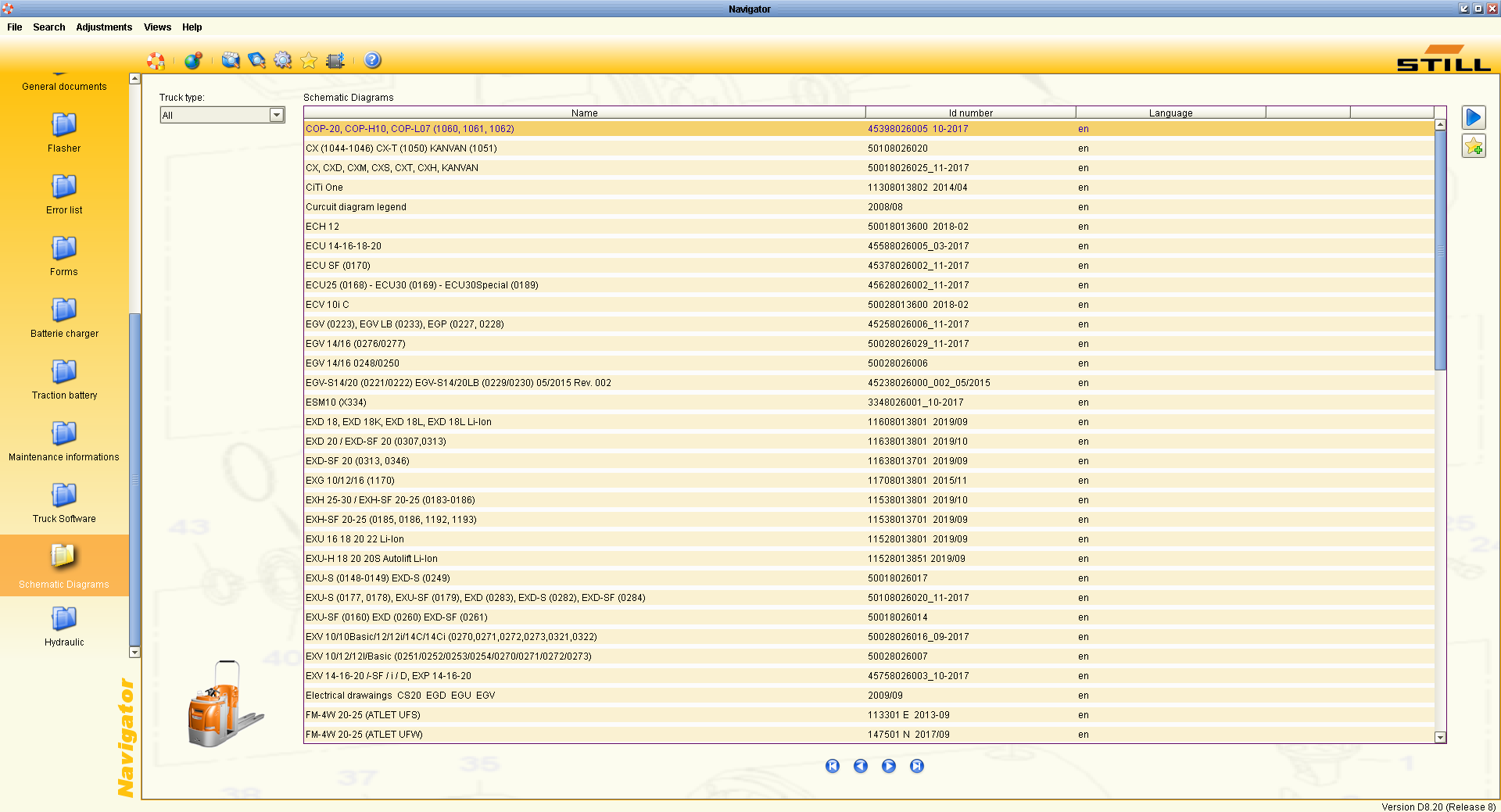The height and width of the screenshot is (812, 1501).
Task: Click the Bluetooth interface device icon
Action: coord(335,60)
